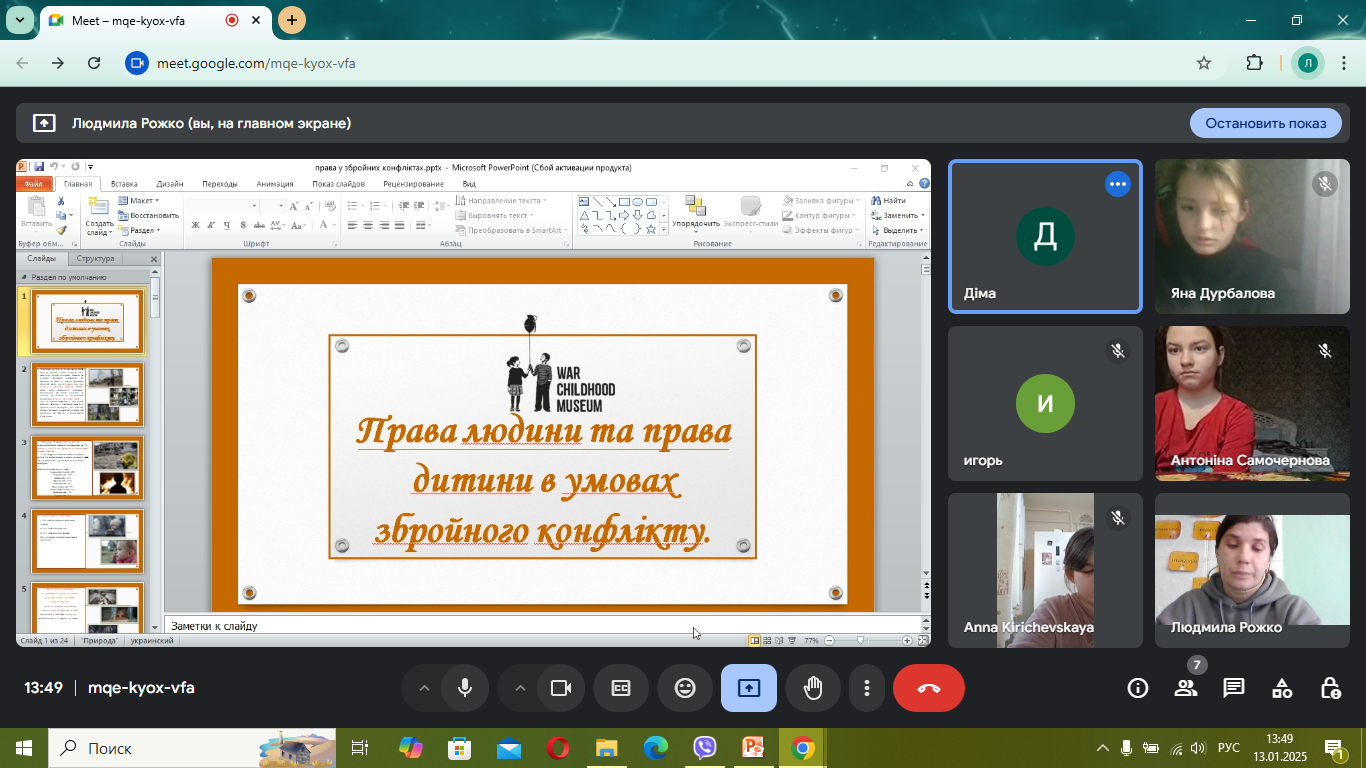Open the Meet activities icon
The image size is (1366, 768).
coord(1282,688)
